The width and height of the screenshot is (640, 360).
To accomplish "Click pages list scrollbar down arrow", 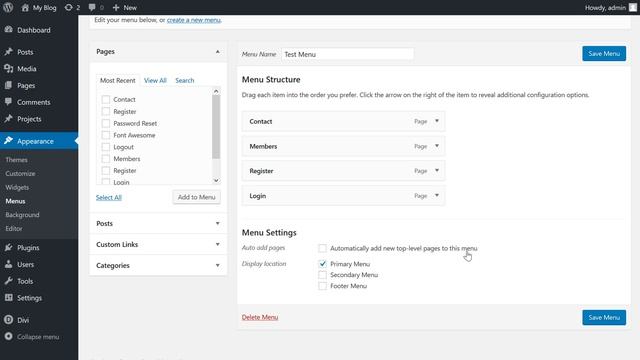I will (216, 180).
